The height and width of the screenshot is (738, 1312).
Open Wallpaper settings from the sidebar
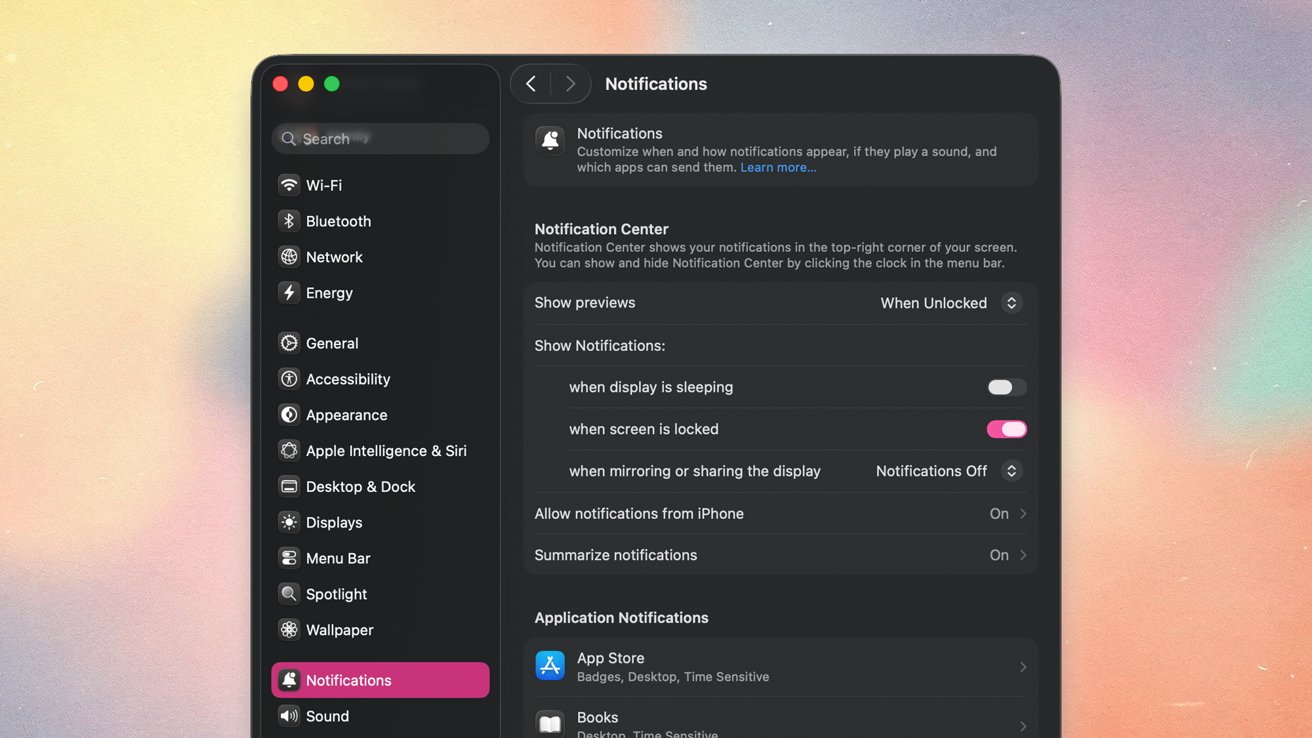point(288,629)
